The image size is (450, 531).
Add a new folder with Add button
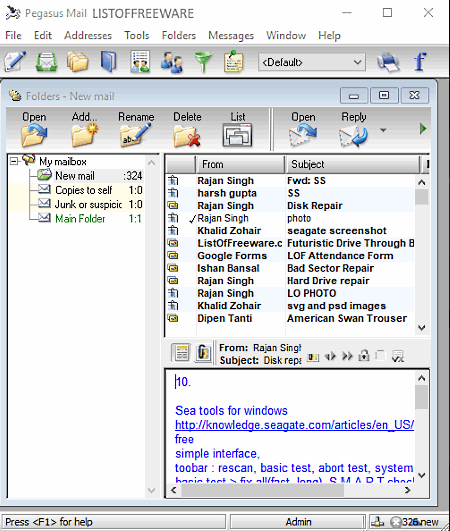[84, 129]
